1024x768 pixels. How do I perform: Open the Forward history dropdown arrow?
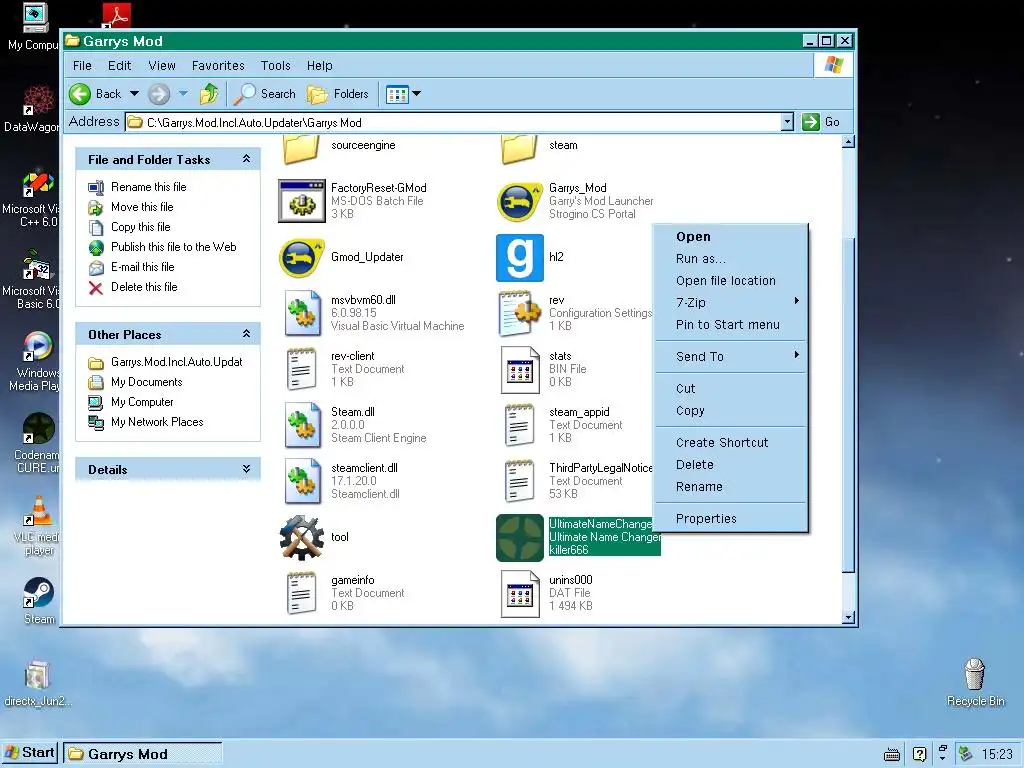click(184, 94)
